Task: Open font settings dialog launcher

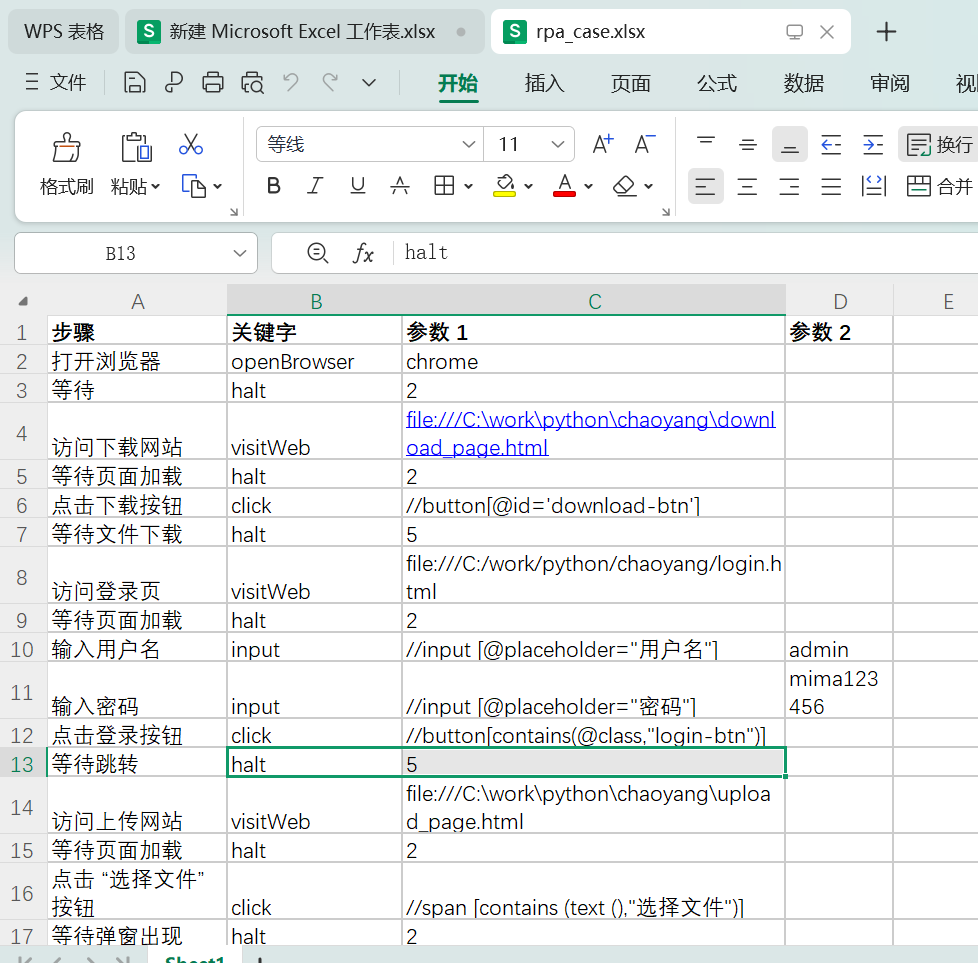Action: [x=666, y=212]
